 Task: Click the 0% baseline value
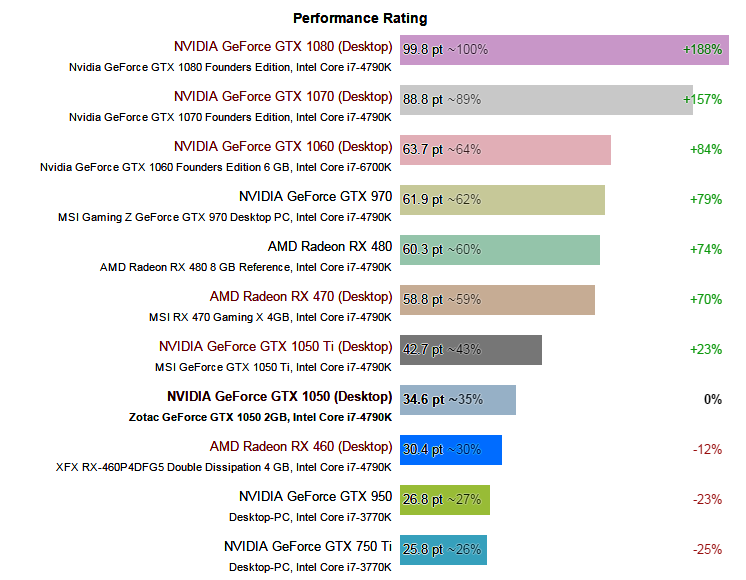713,399
